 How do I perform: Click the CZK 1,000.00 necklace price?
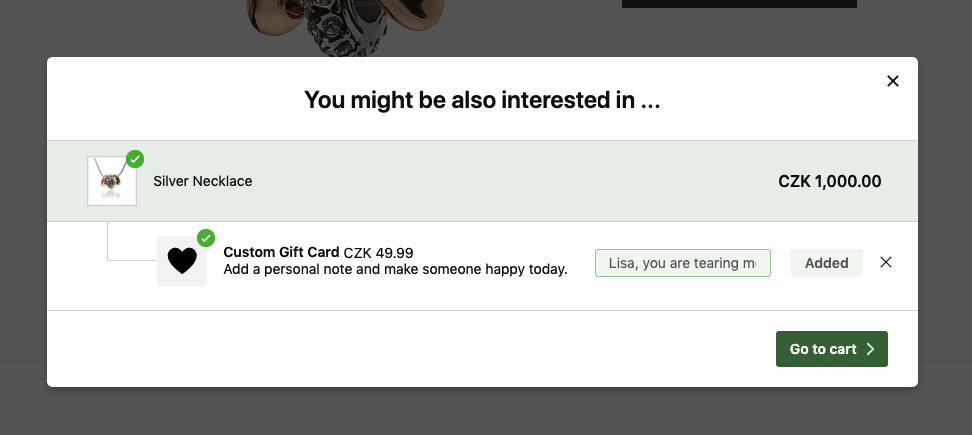pyautogui.click(x=829, y=182)
